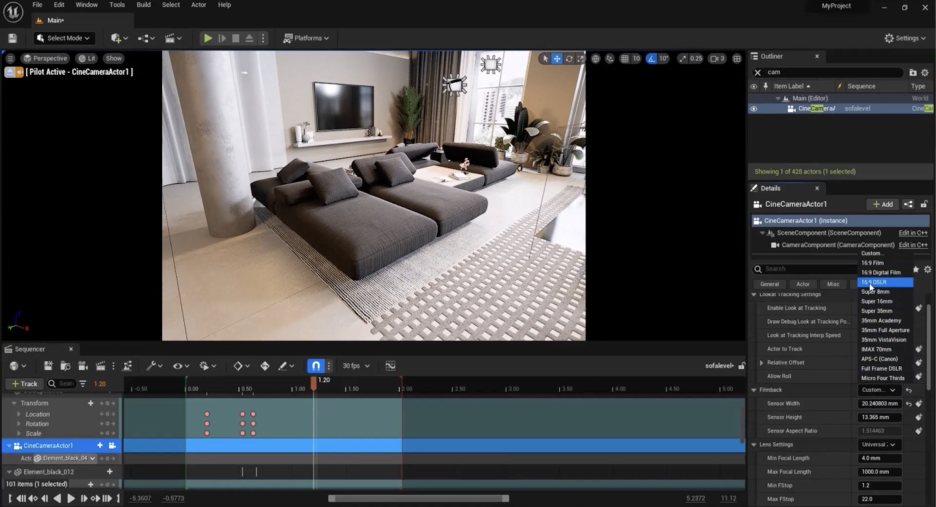This screenshot has height=507, width=936.
Task: Collapse the Lens Settings section
Action: tap(754, 445)
